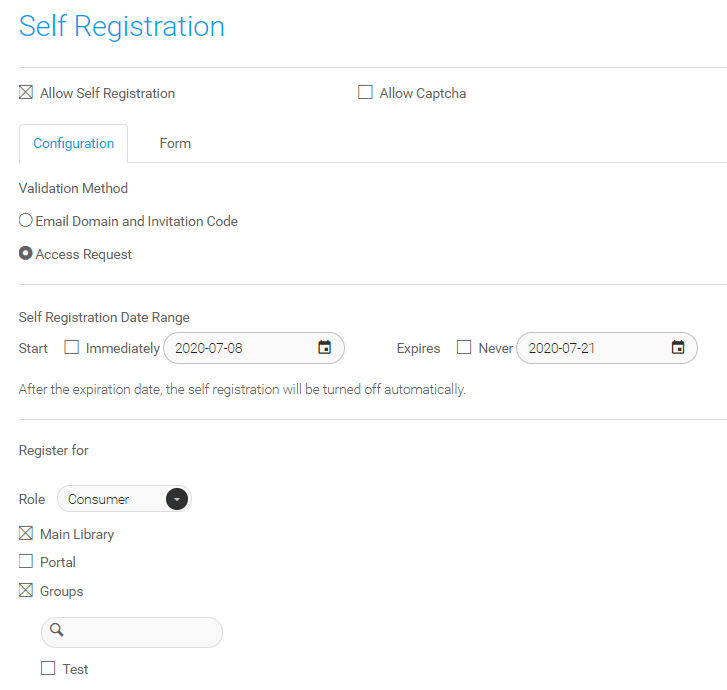The width and height of the screenshot is (727, 690).
Task: Tick the Start Immediately checkbox
Action: (71, 347)
